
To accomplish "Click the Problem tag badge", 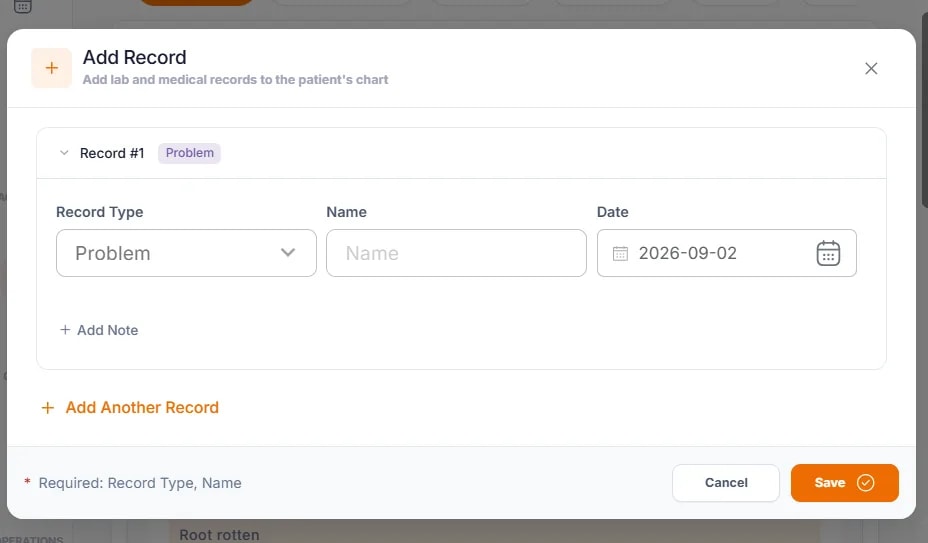I will (x=189, y=153).
